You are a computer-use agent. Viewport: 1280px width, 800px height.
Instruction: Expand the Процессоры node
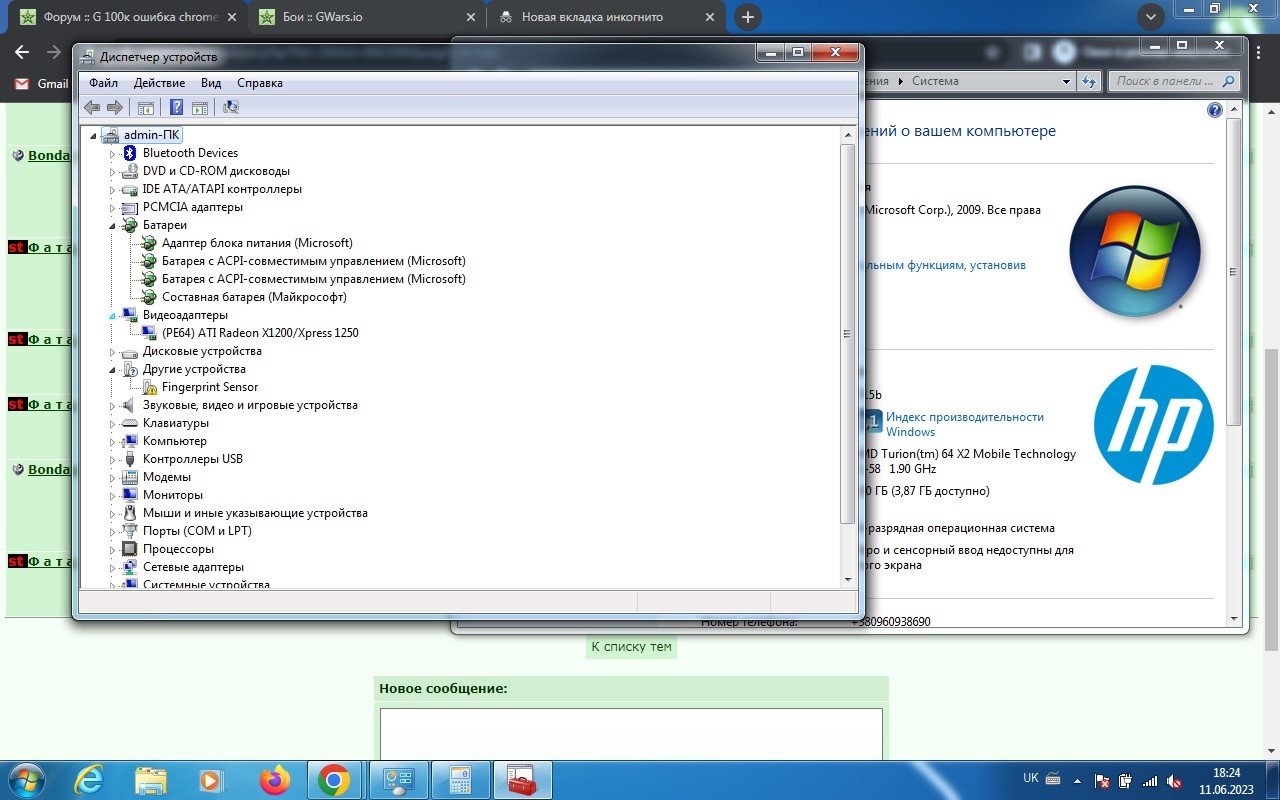(x=113, y=549)
